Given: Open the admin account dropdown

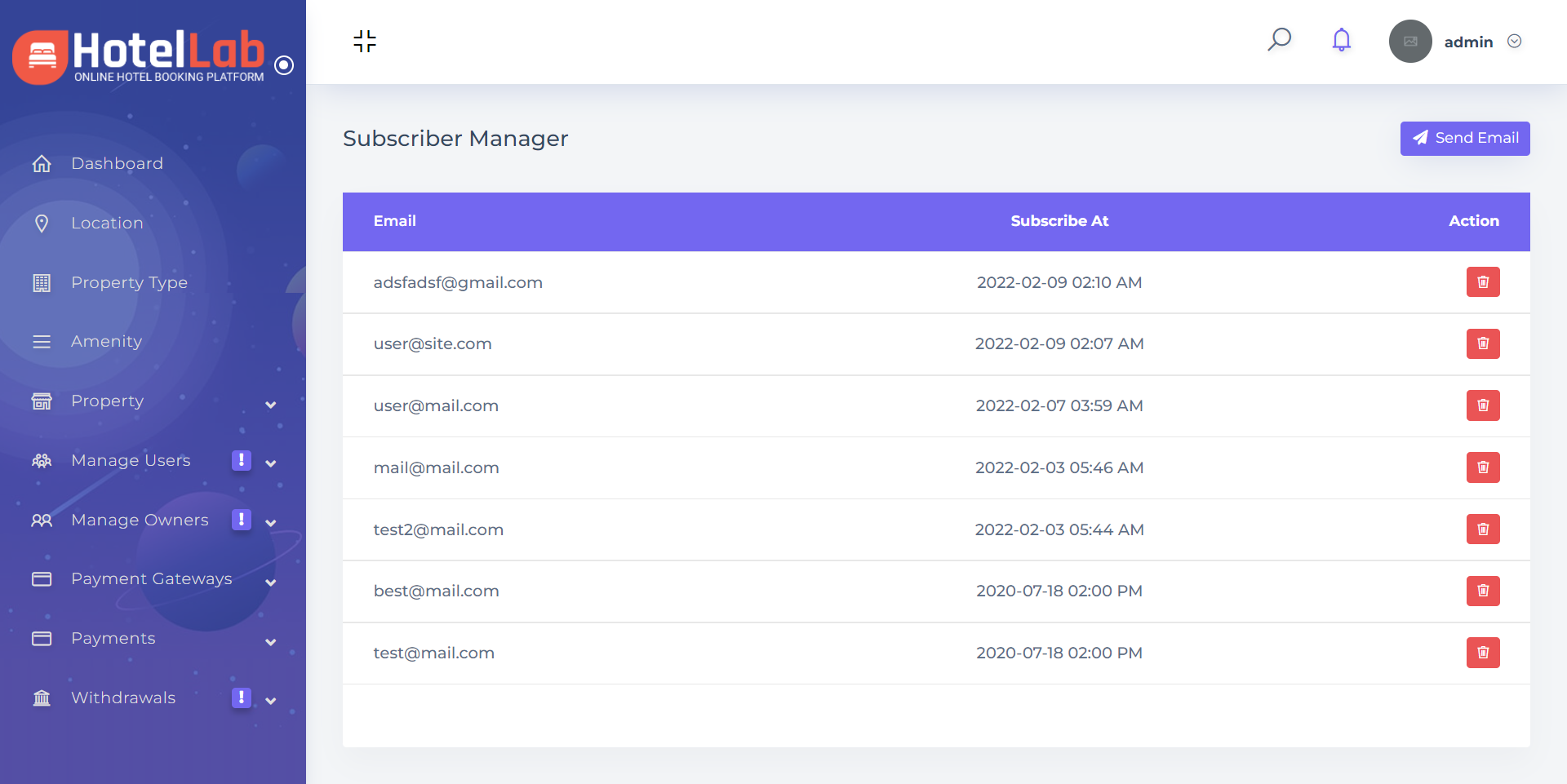Looking at the screenshot, I should pyautogui.click(x=1514, y=42).
